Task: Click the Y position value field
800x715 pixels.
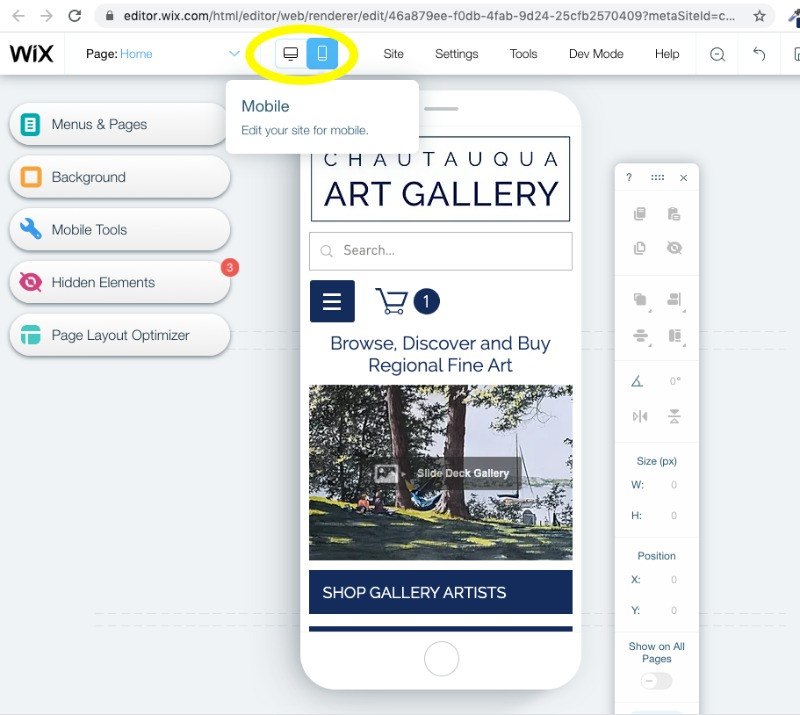Action: point(673,610)
